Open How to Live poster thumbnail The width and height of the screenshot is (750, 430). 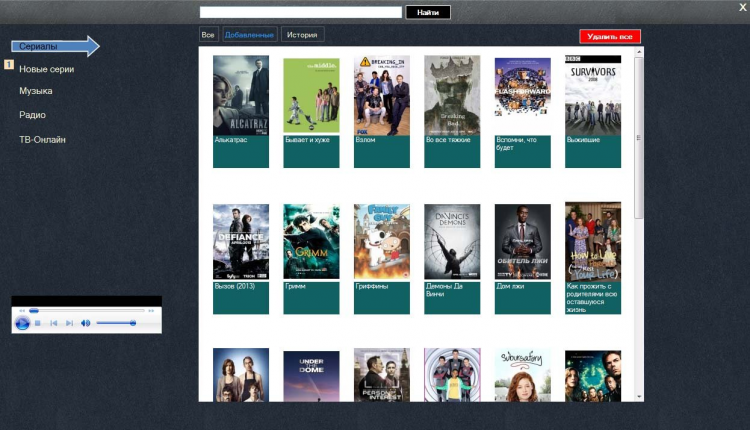tap(593, 242)
